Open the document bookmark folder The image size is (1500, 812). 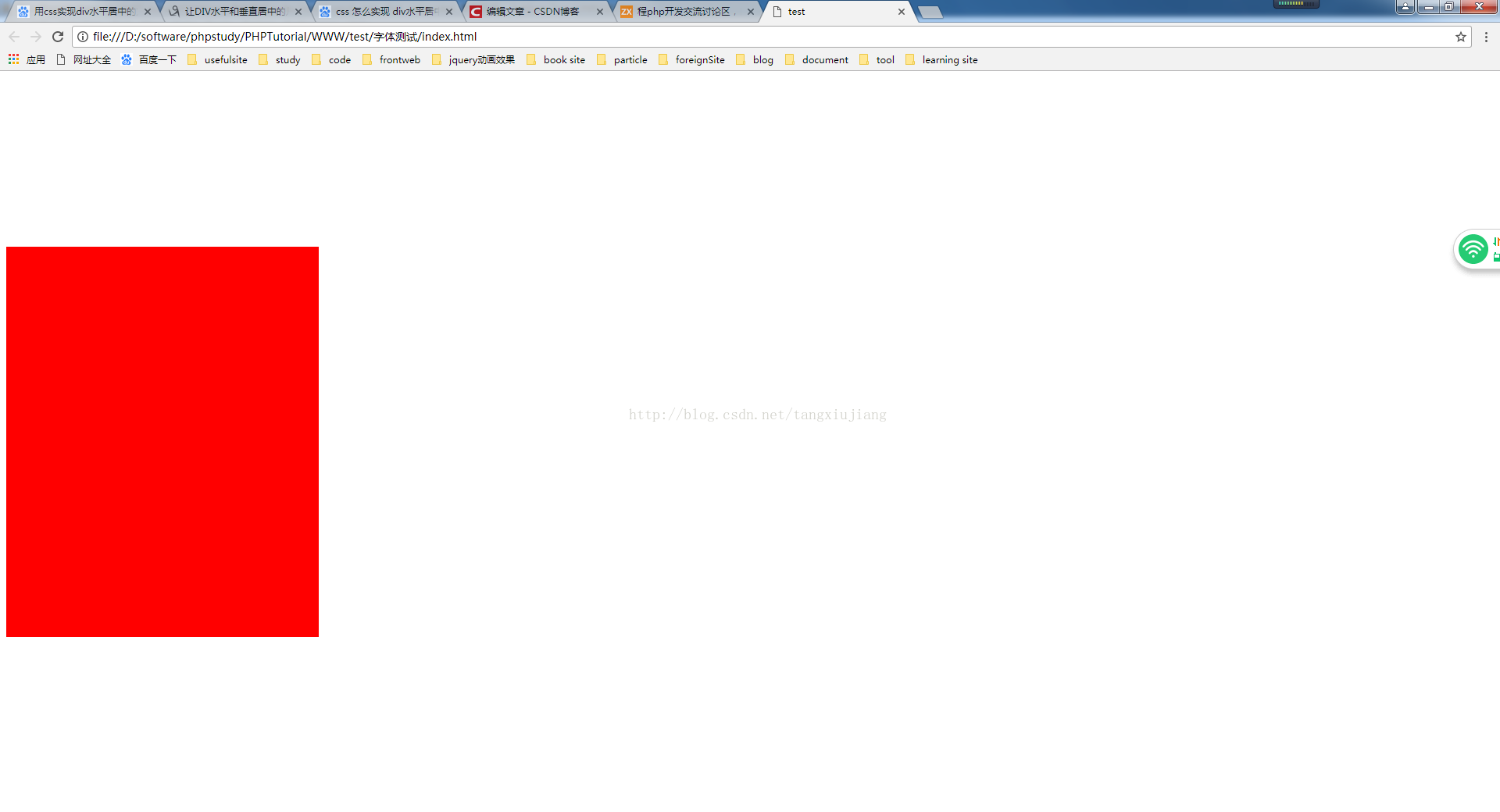point(816,59)
